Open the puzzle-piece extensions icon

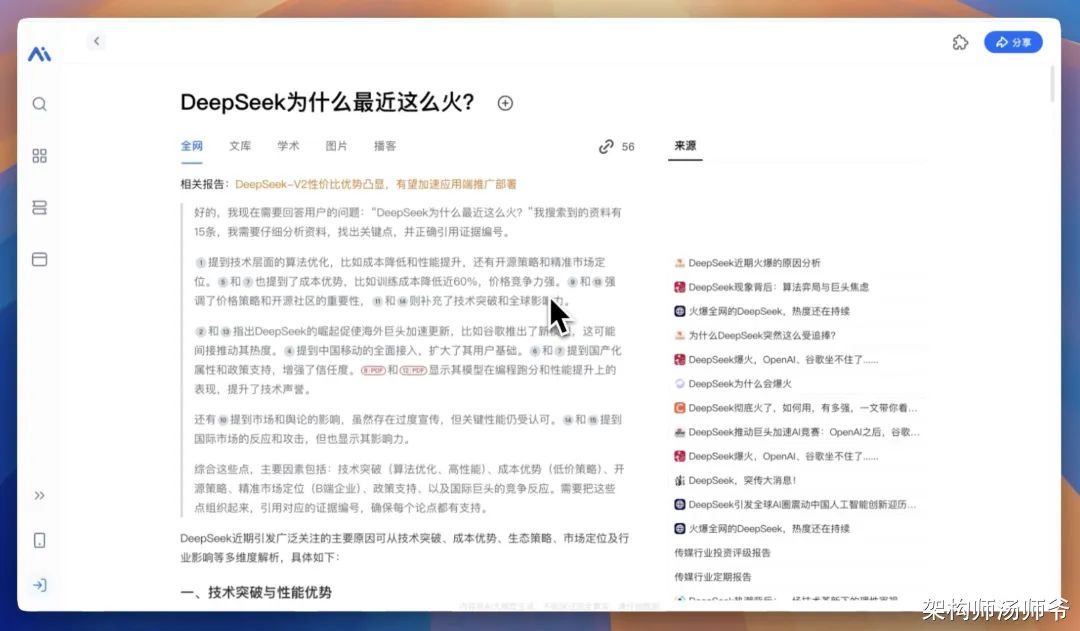point(960,42)
